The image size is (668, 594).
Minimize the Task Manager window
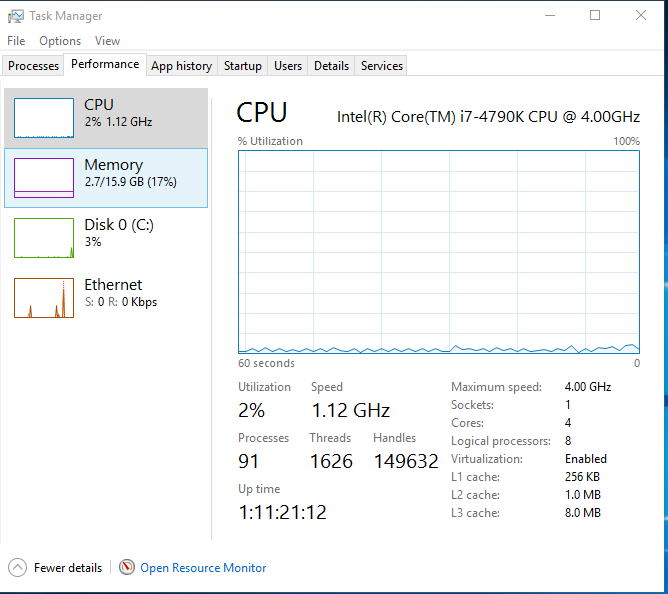tap(550, 16)
